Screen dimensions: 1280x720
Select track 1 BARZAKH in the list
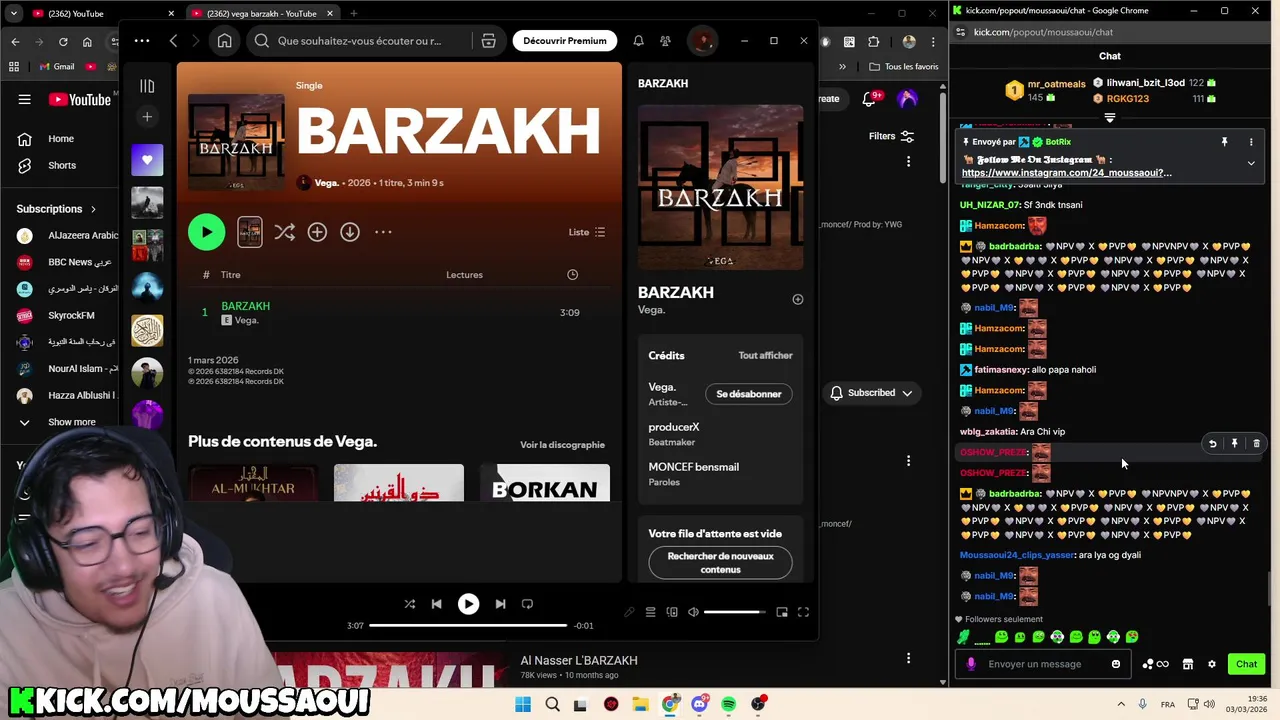pyautogui.click(x=398, y=313)
